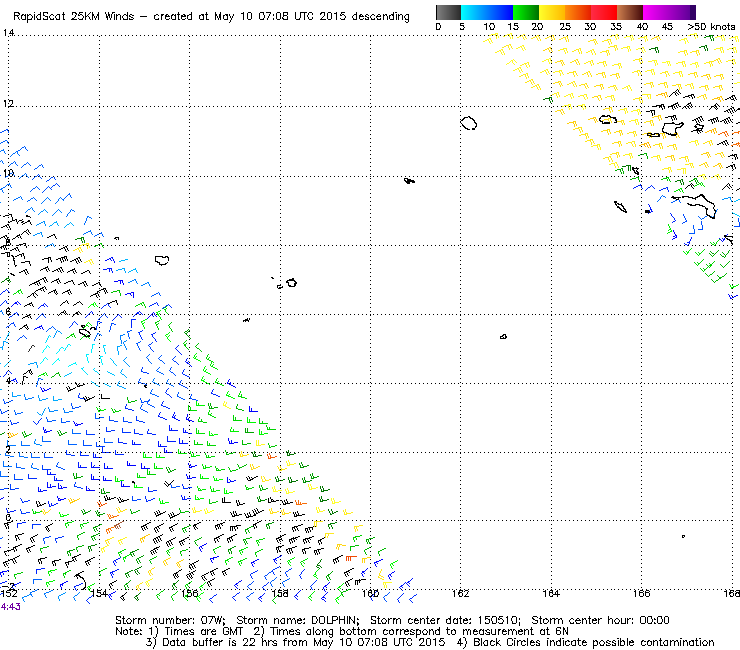Click the longitude label '166'
The width and height of the screenshot is (740, 650).
pos(641,593)
